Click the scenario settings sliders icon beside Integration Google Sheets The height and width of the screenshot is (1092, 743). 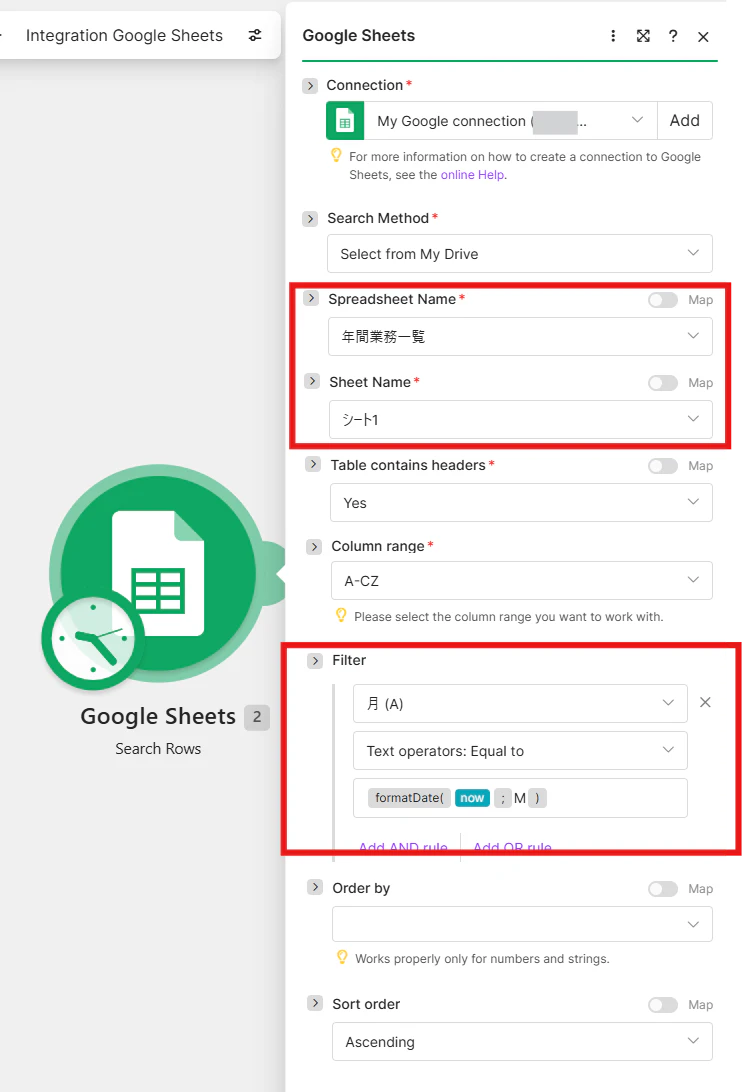click(256, 35)
